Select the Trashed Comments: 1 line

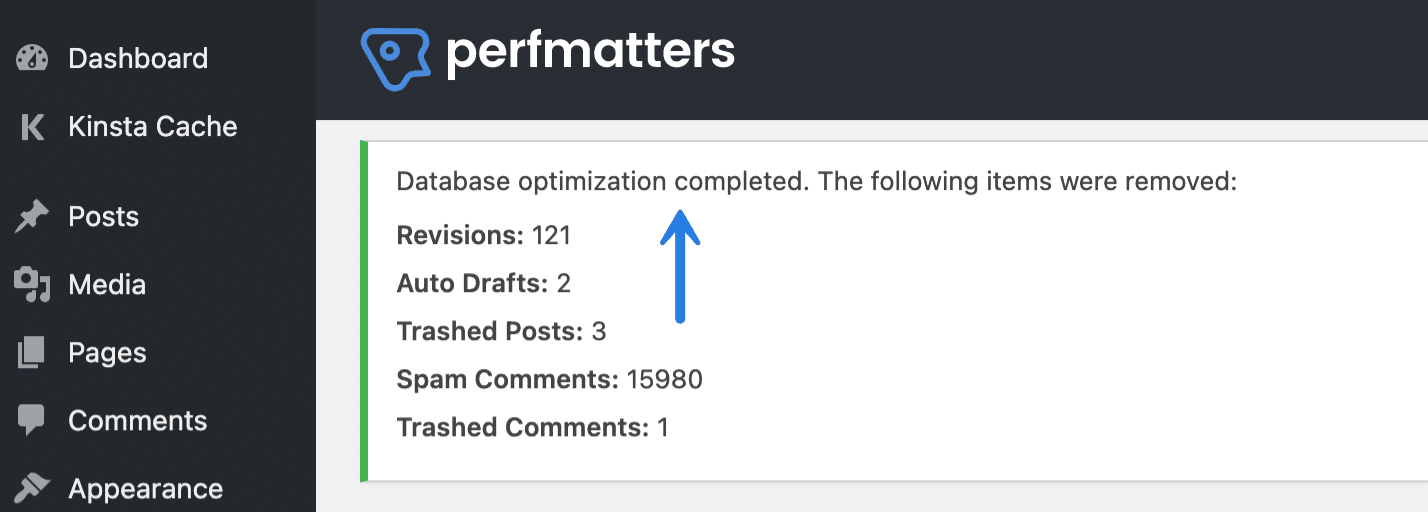click(532, 427)
